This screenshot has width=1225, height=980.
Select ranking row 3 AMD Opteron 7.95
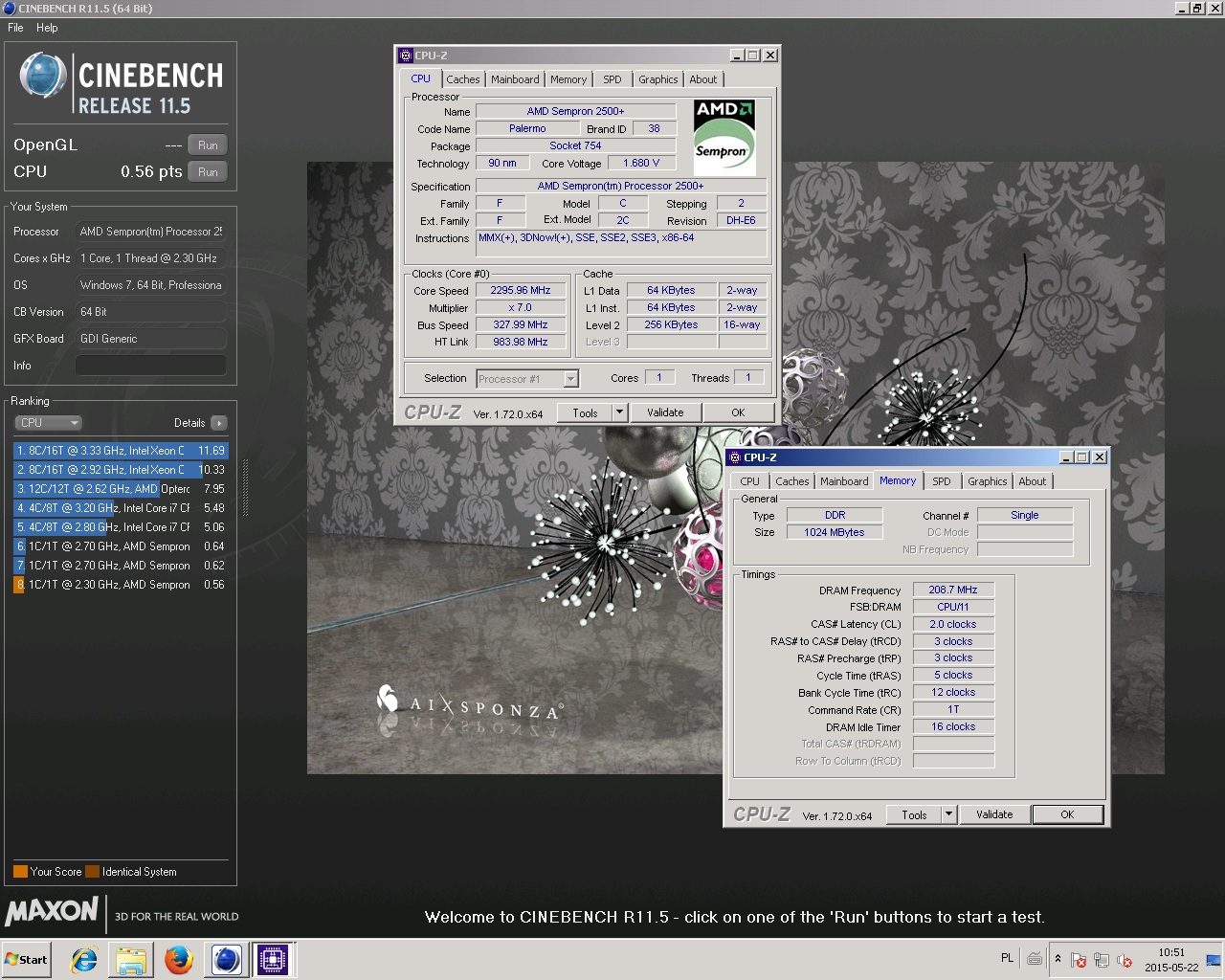(x=121, y=489)
